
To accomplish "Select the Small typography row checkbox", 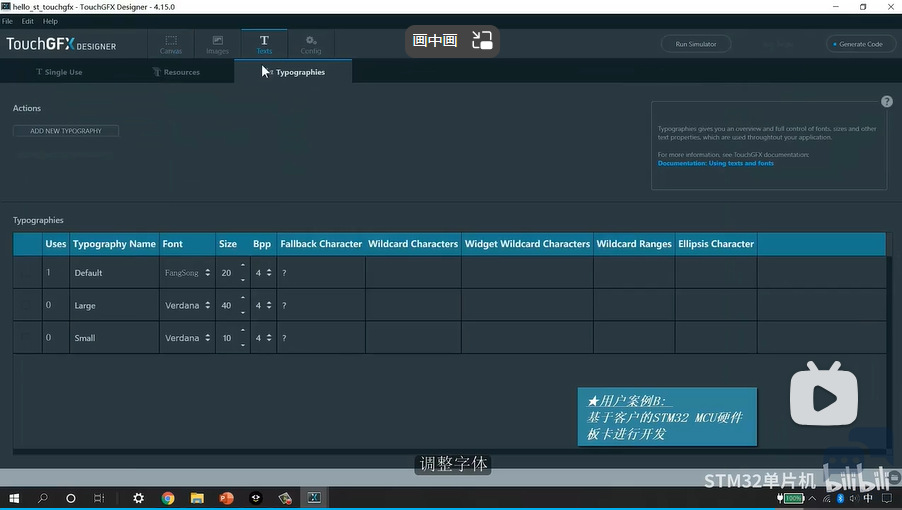I will 26,338.
